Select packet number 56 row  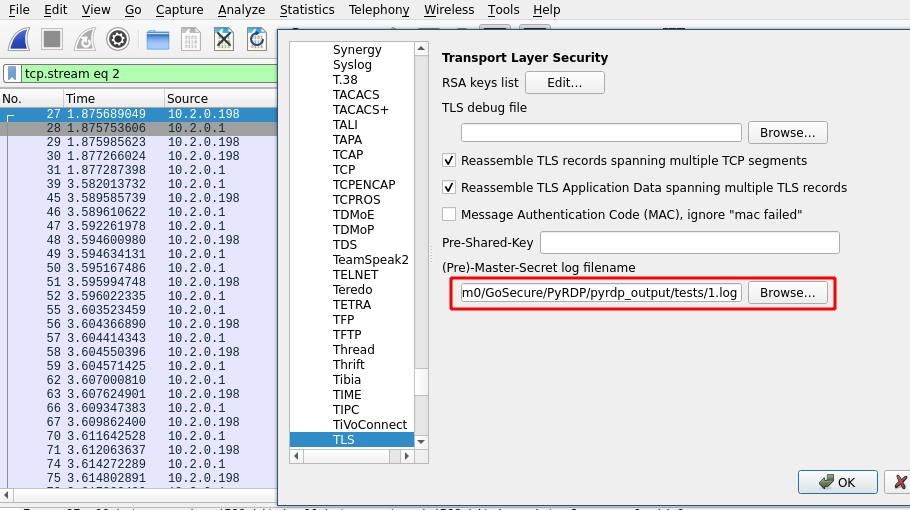coord(138,324)
